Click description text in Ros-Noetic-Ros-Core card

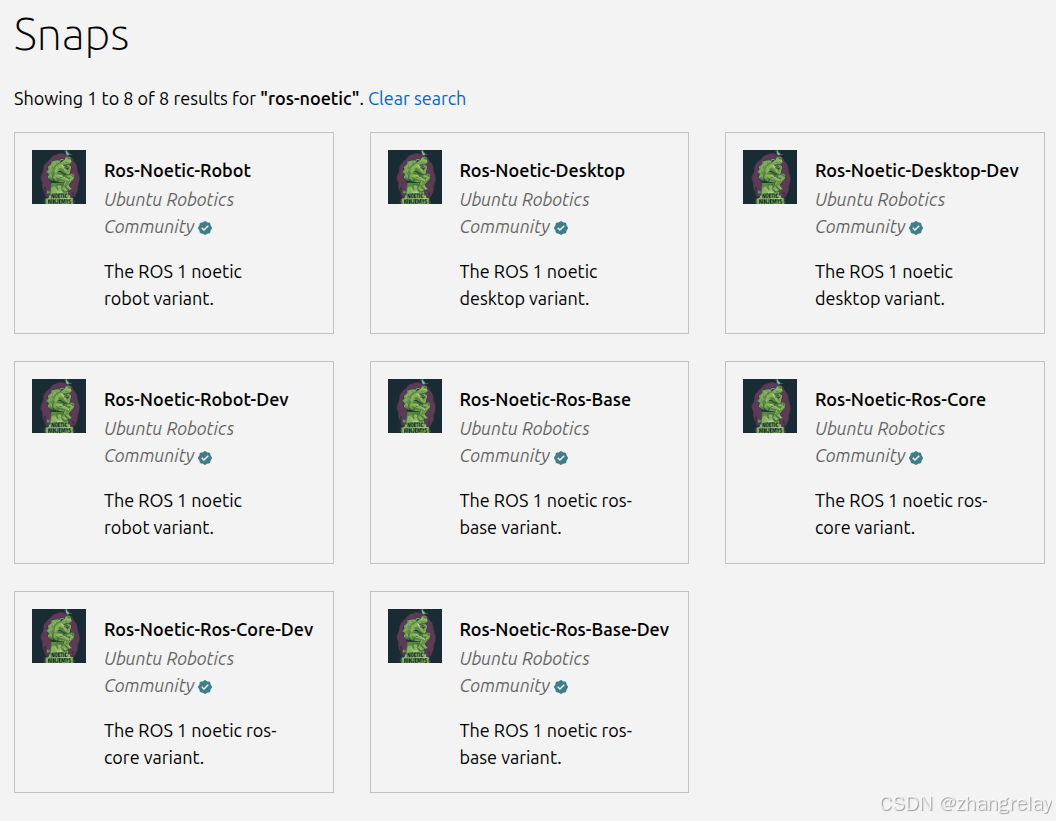pyautogui.click(x=901, y=514)
